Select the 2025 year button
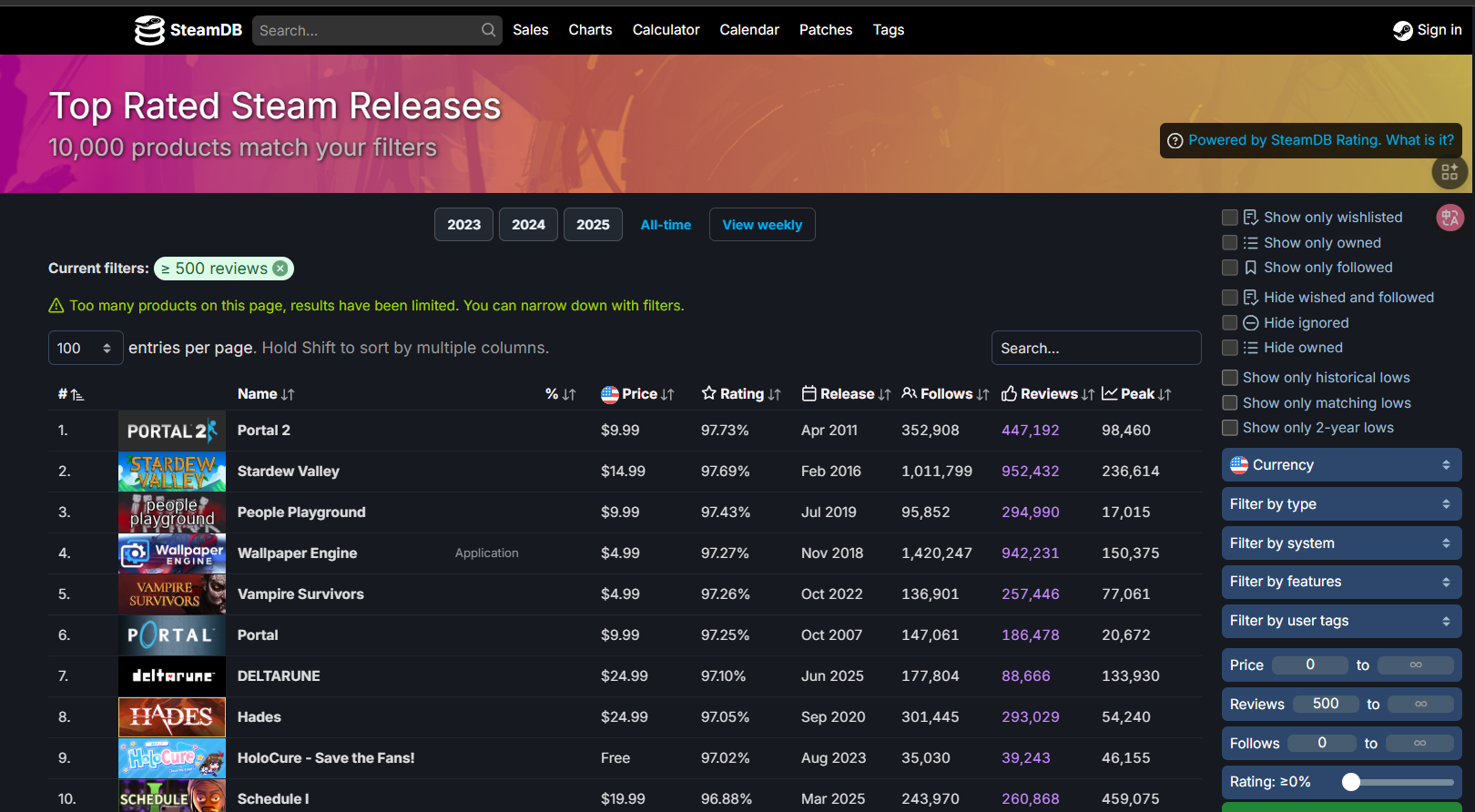 (x=594, y=225)
